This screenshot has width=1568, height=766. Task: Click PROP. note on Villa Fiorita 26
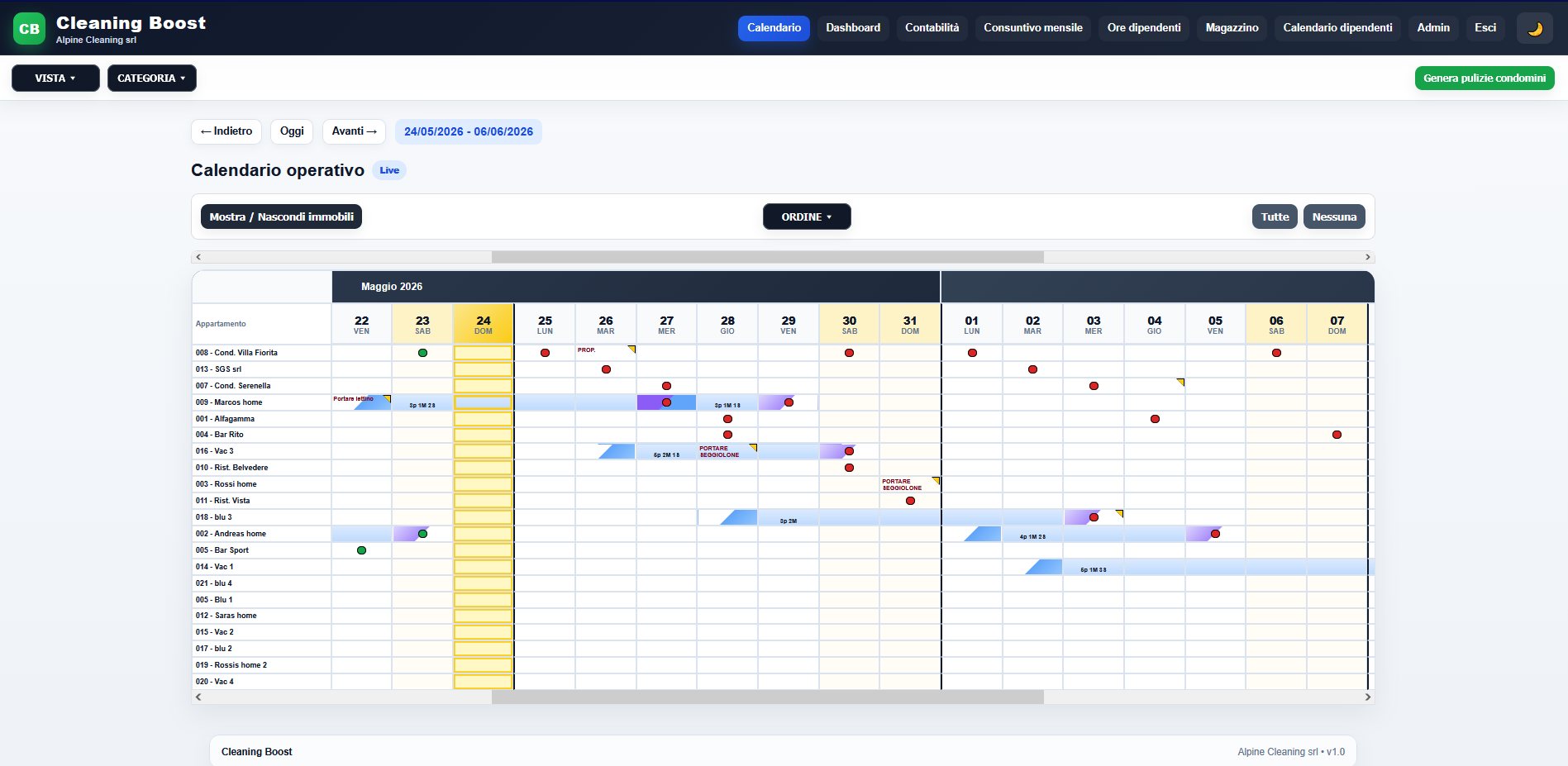[x=586, y=350]
